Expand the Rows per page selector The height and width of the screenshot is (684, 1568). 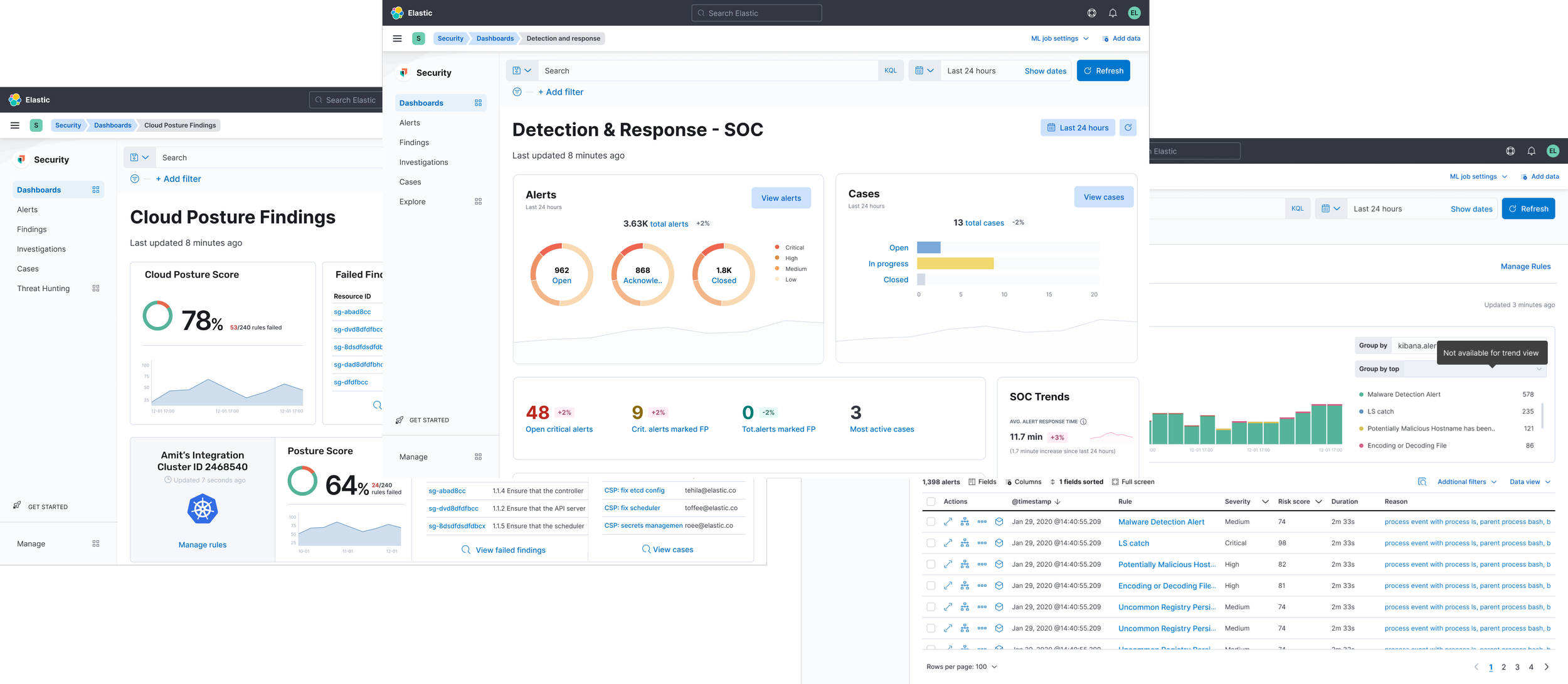tap(961, 666)
